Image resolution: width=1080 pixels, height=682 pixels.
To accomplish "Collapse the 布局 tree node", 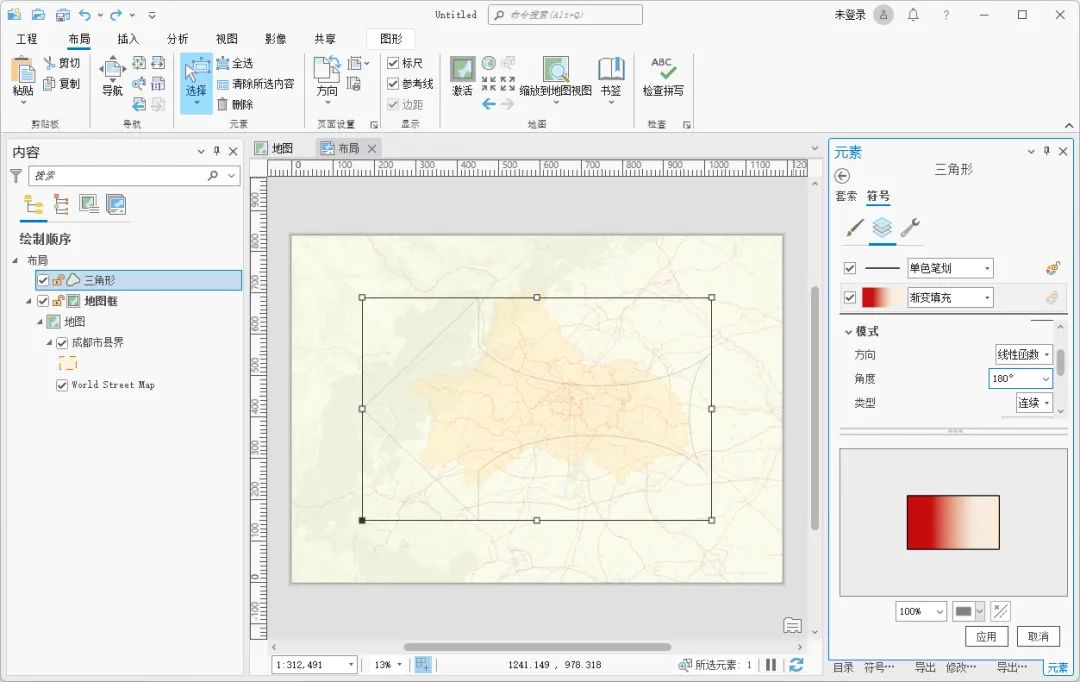I will (15, 260).
